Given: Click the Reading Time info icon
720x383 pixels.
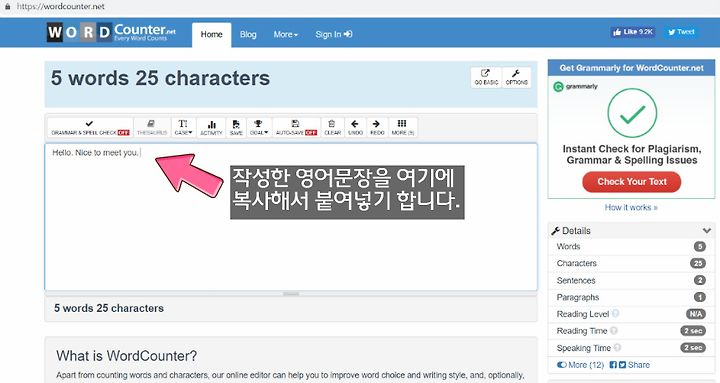Looking at the screenshot, I should 613,330.
